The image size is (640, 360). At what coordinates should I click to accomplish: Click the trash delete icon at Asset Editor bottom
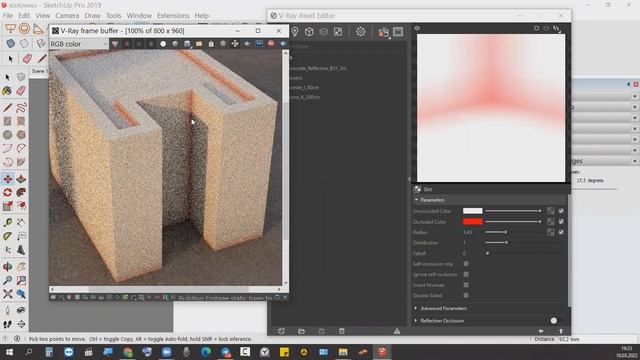pyautogui.click(x=342, y=331)
